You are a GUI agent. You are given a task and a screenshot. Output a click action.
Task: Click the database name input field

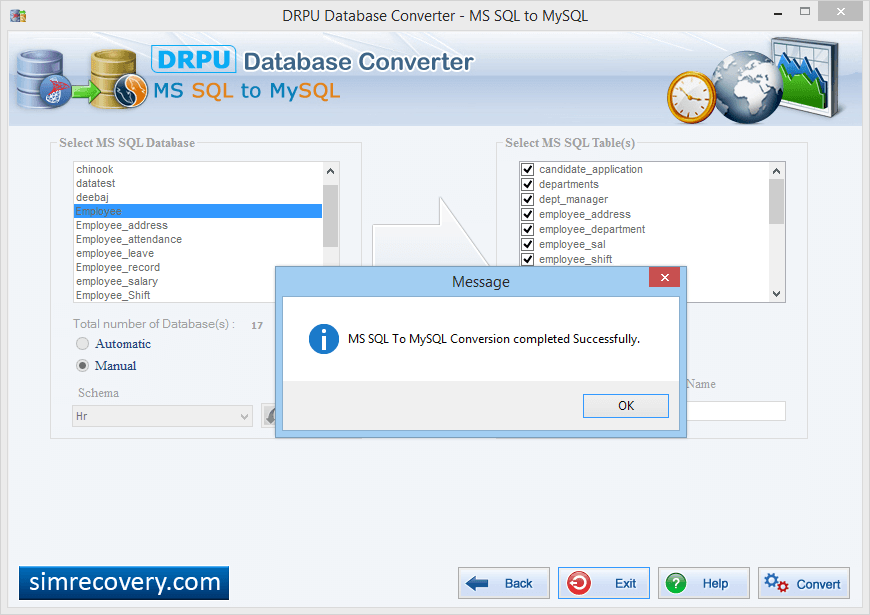coord(736,411)
